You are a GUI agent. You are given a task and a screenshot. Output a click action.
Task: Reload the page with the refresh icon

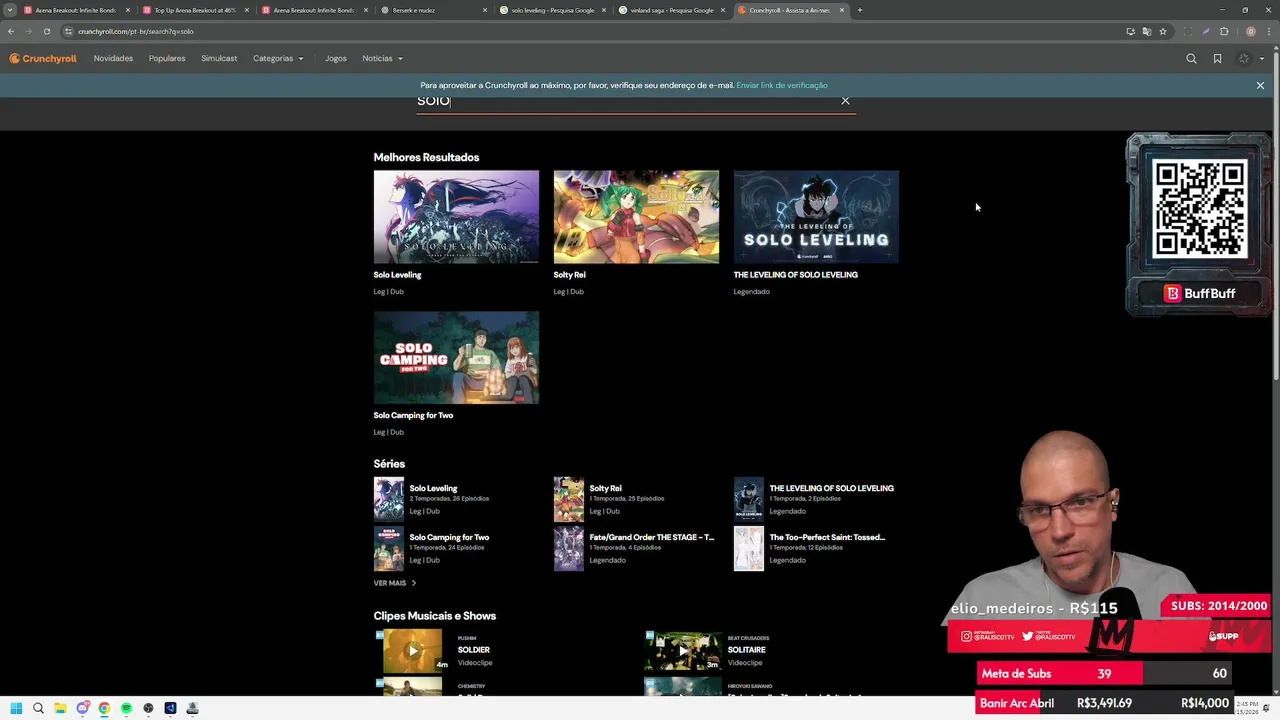(x=47, y=31)
